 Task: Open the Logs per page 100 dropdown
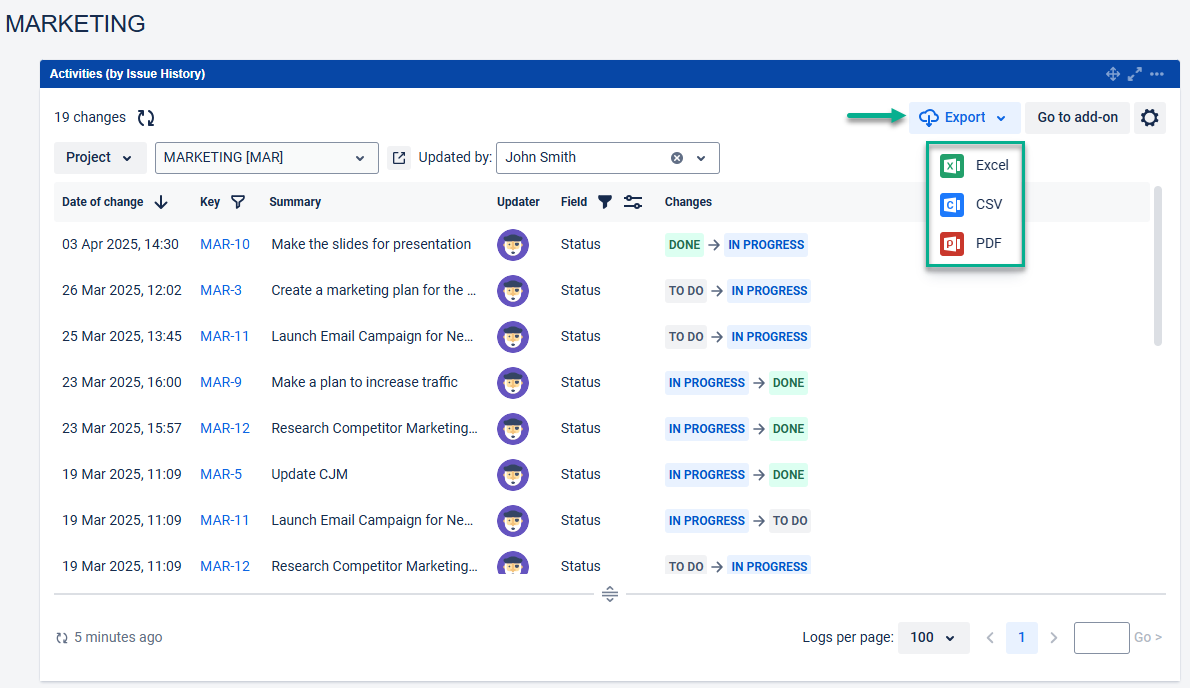[x=933, y=638]
